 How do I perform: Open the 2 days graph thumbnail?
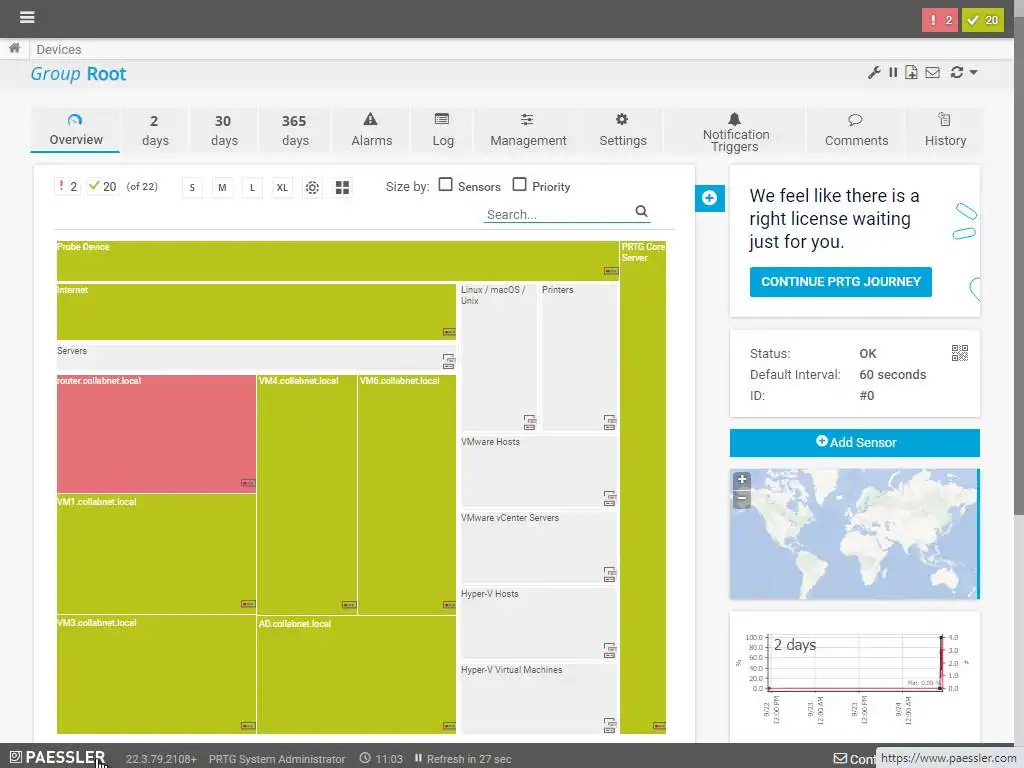point(854,676)
